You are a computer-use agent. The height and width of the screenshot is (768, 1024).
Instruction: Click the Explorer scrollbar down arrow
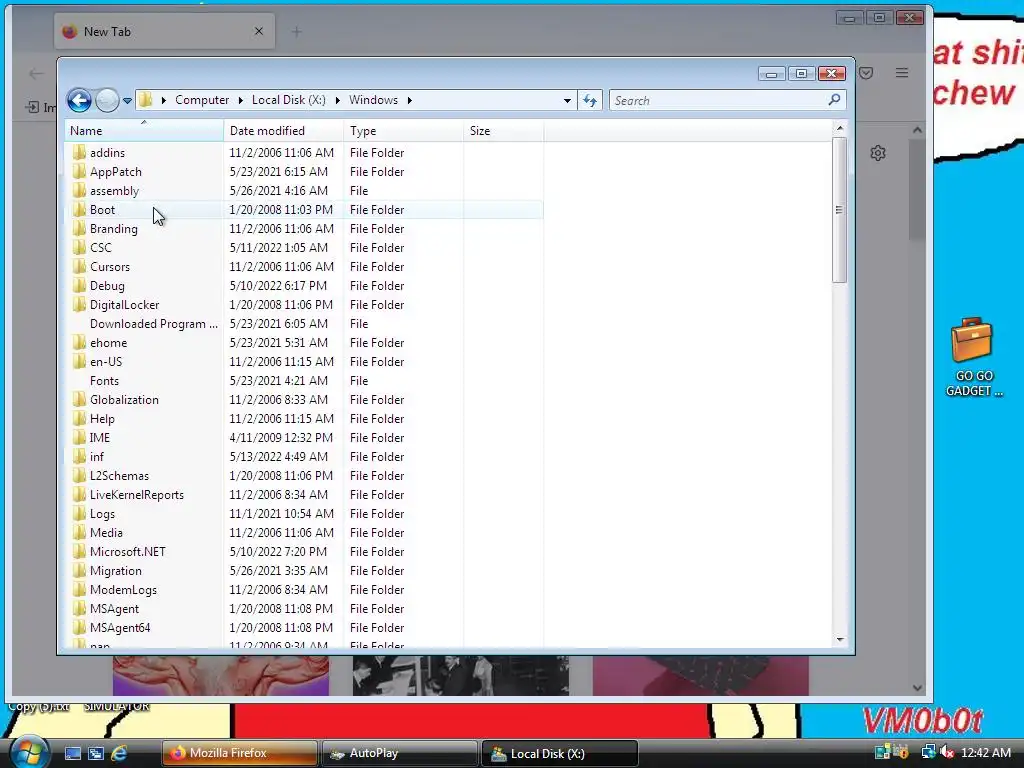(x=840, y=639)
